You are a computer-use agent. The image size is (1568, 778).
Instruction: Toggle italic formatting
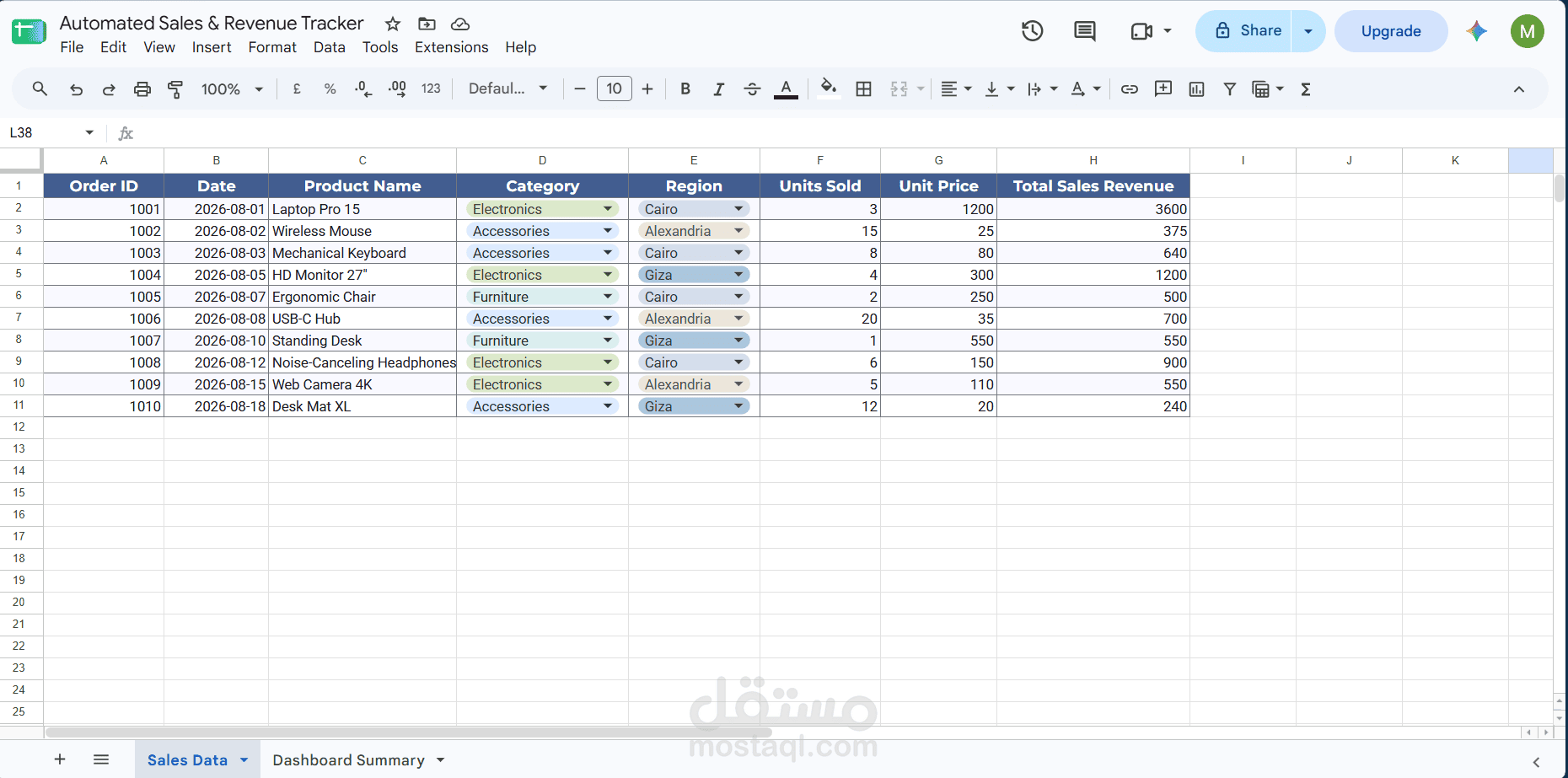coord(718,89)
